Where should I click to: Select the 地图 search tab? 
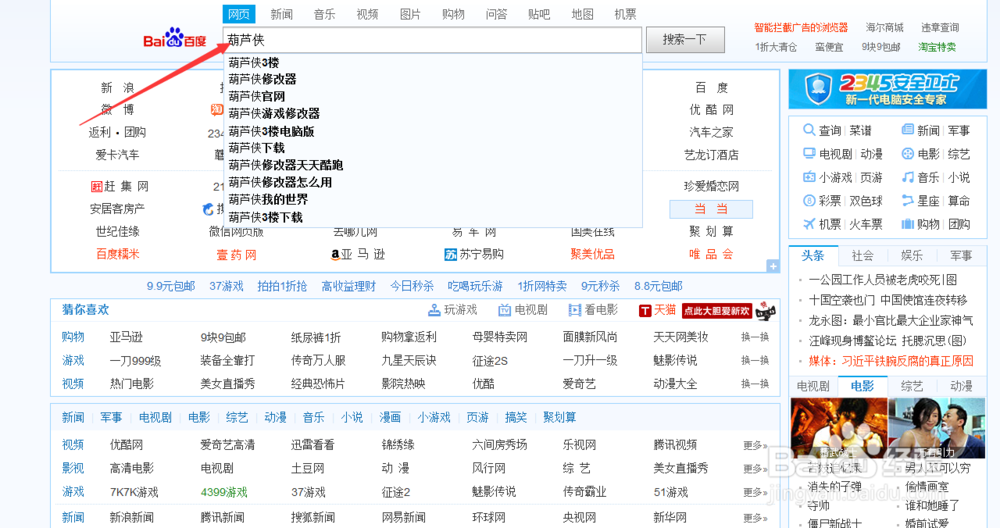tap(582, 14)
